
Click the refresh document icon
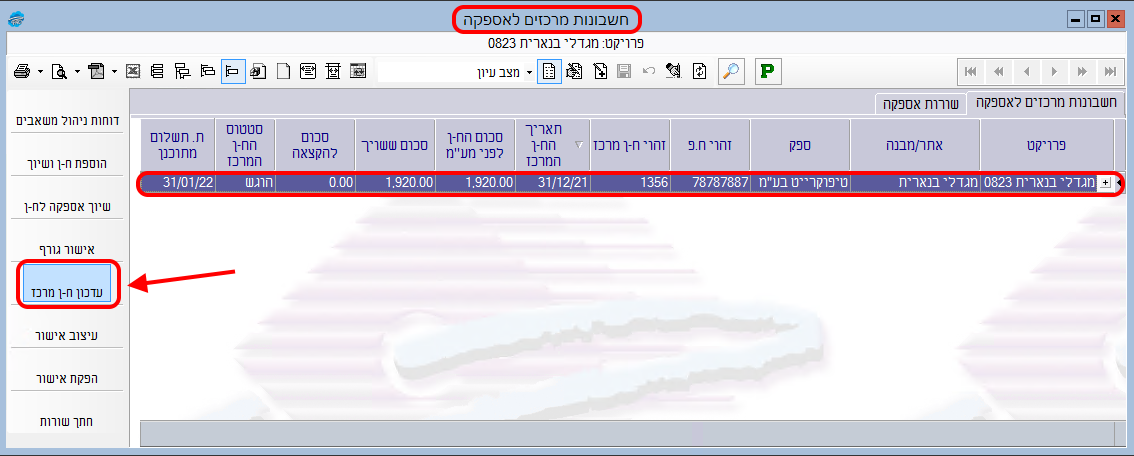[699, 71]
